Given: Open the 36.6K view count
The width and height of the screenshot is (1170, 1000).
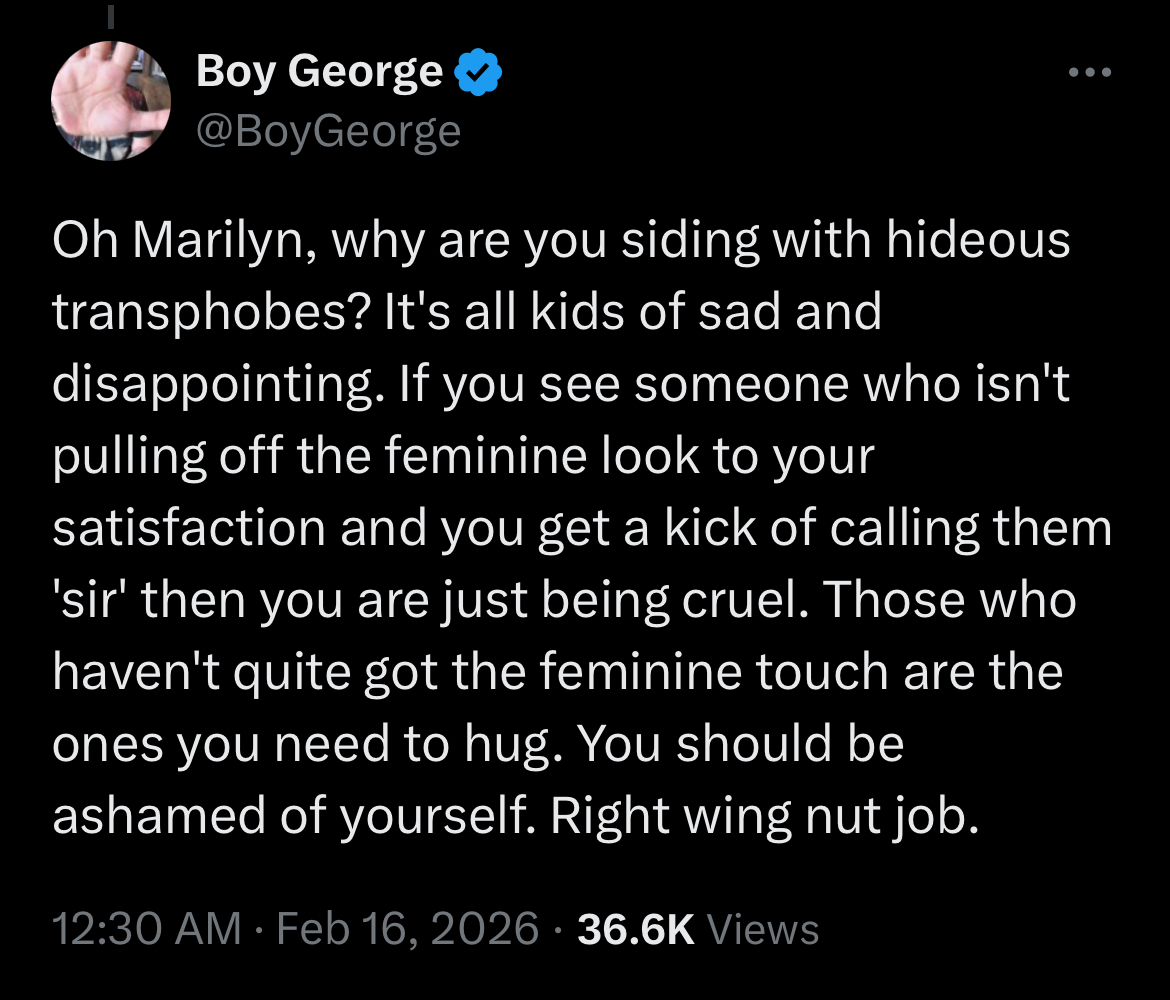Looking at the screenshot, I should [699, 929].
